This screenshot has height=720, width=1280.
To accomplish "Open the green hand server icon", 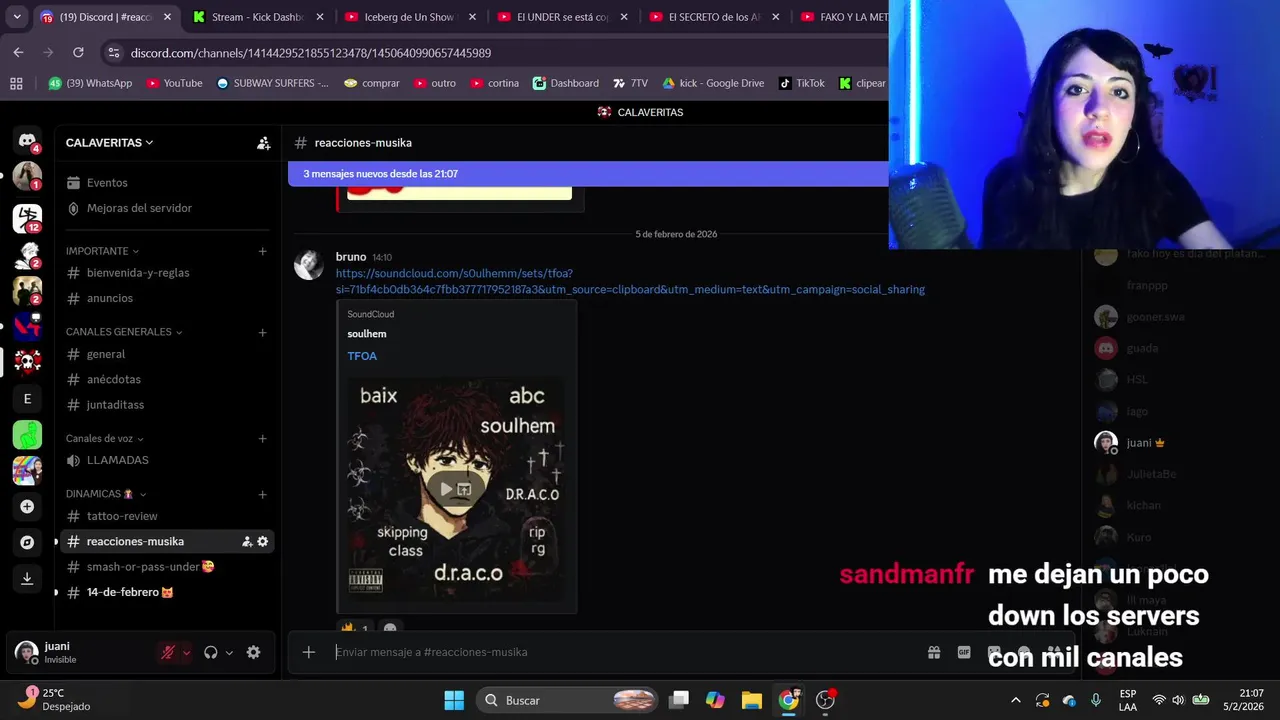I will coord(27,434).
